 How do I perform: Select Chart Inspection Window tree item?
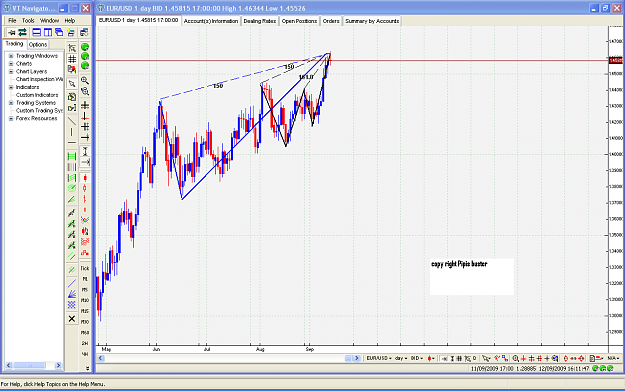coord(39,79)
